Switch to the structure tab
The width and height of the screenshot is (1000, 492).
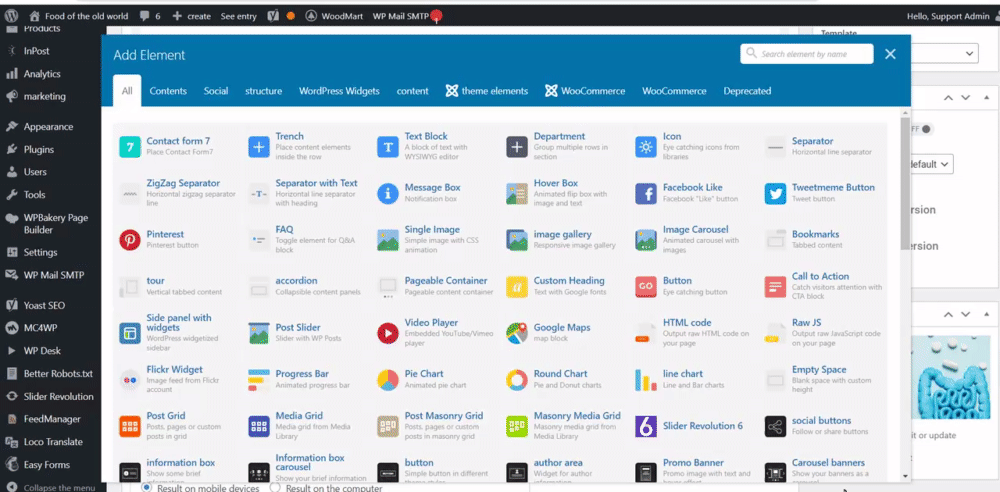tap(263, 91)
